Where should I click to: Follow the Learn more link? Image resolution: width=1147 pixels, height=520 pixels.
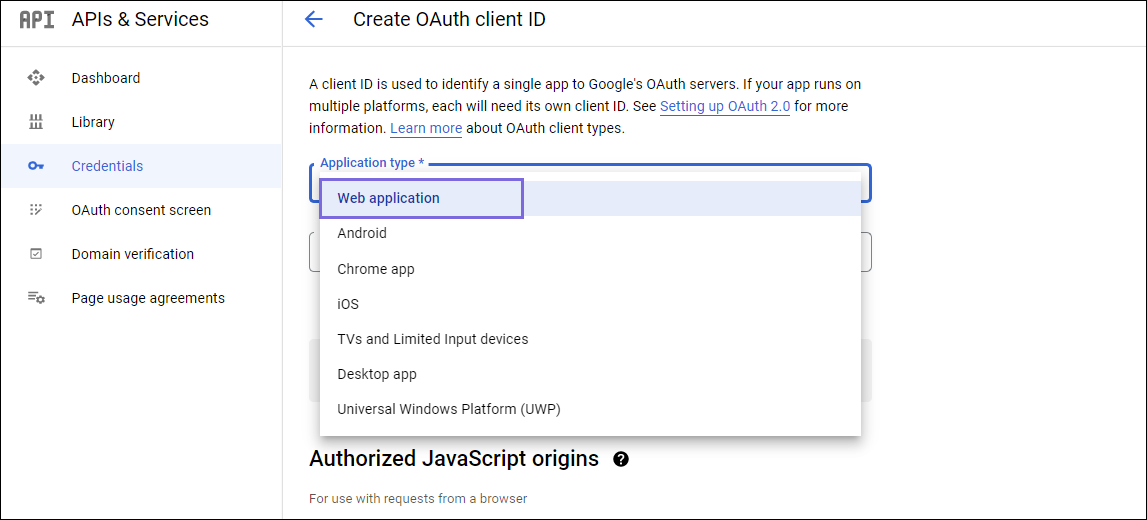tap(426, 129)
